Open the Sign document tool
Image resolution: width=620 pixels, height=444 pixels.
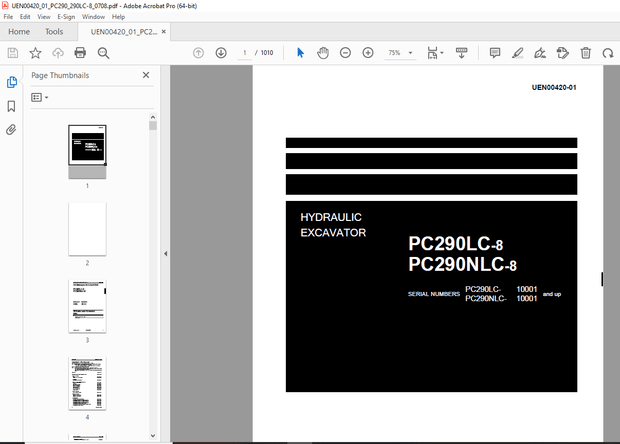[540, 53]
